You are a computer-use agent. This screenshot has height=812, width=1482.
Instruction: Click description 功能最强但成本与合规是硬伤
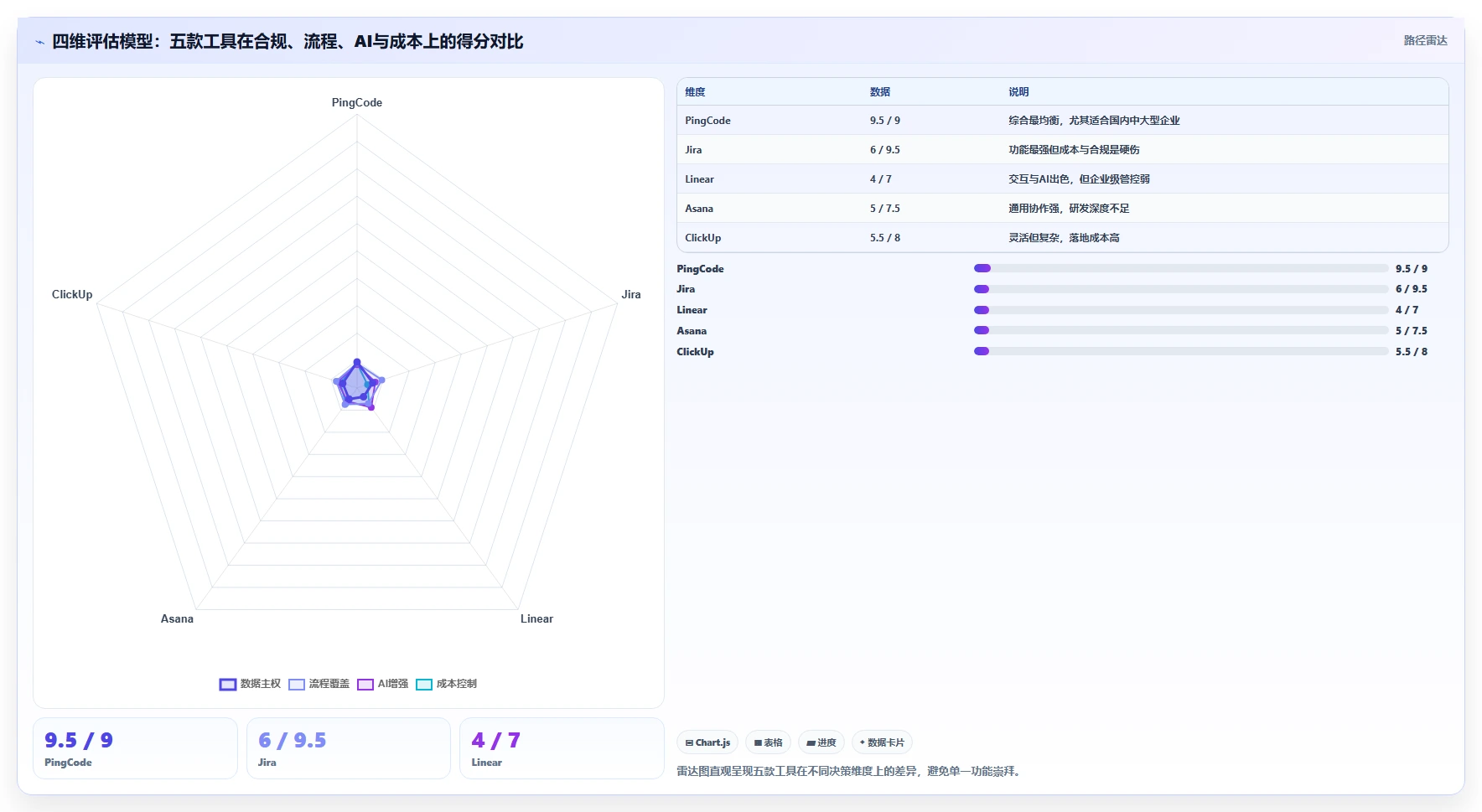point(1074,150)
